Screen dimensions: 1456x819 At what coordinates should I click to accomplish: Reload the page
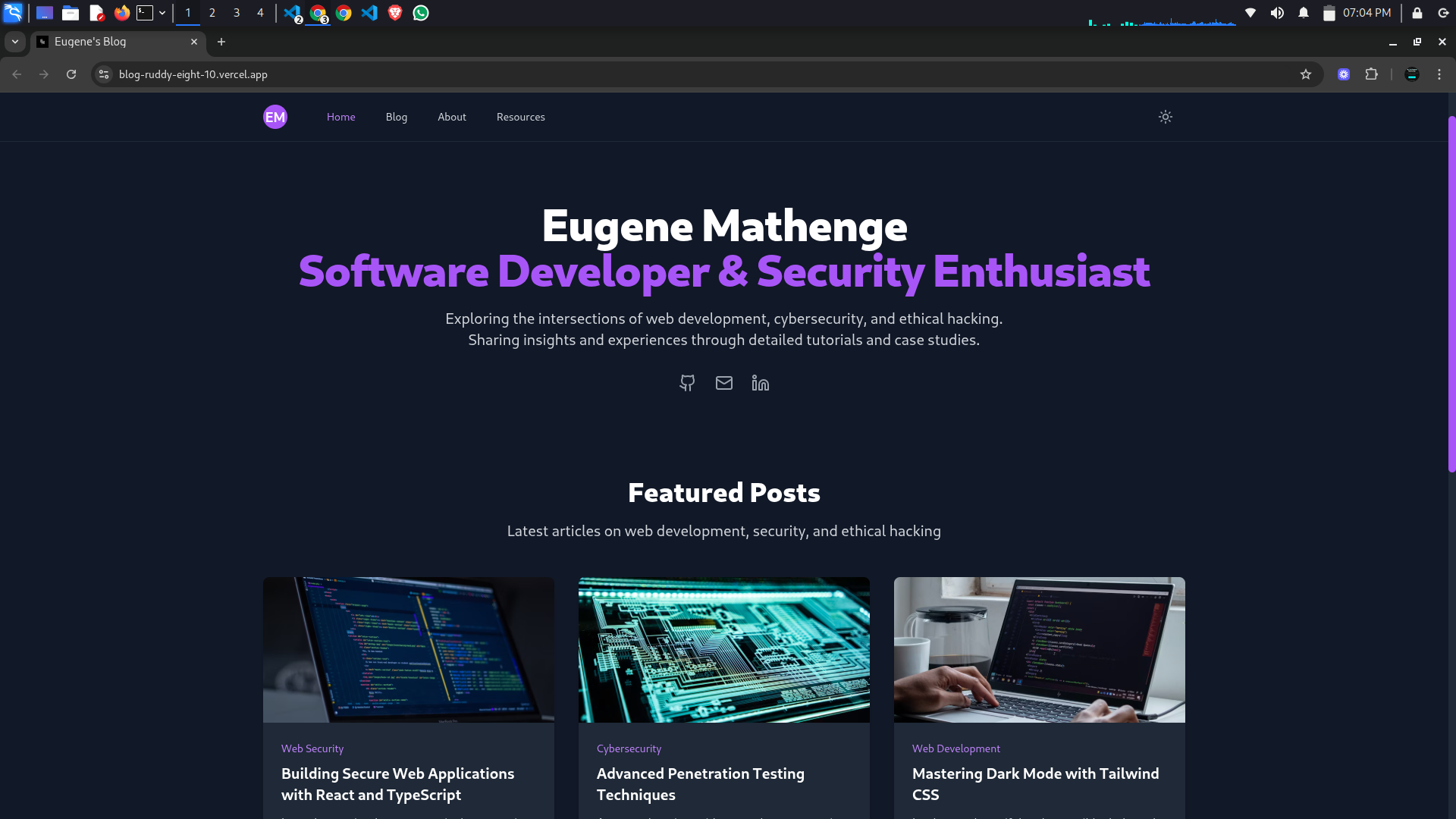71,74
